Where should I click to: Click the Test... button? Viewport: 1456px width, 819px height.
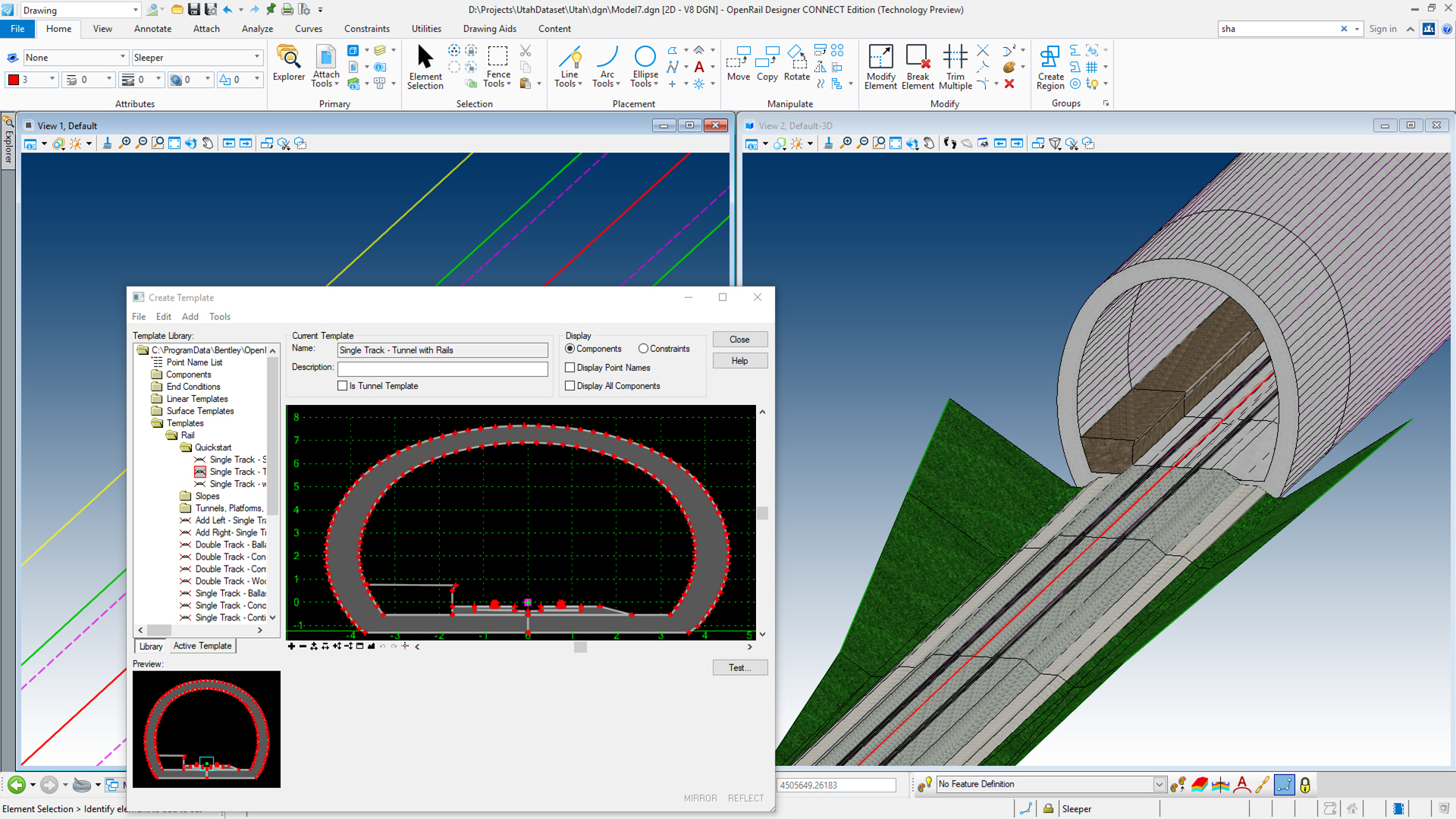click(739, 668)
